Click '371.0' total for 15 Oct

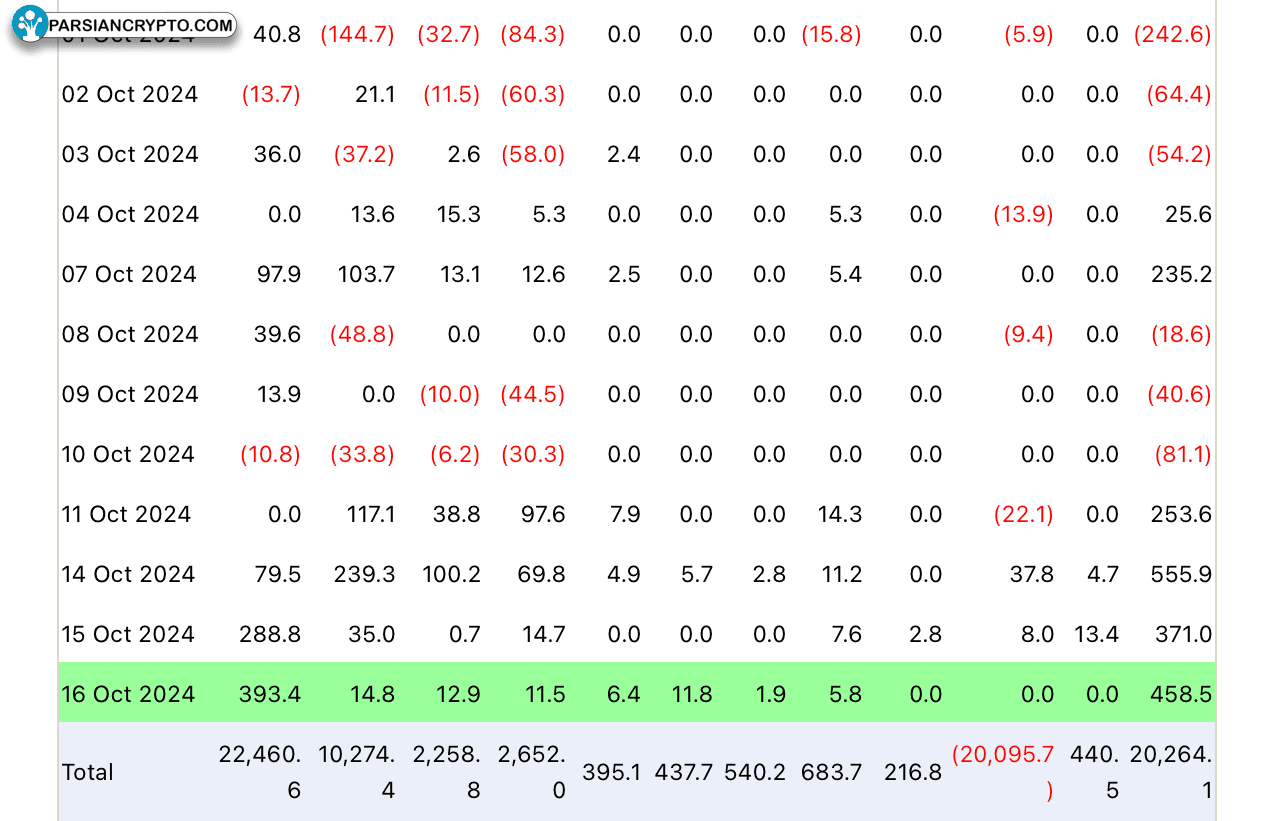tap(1182, 634)
